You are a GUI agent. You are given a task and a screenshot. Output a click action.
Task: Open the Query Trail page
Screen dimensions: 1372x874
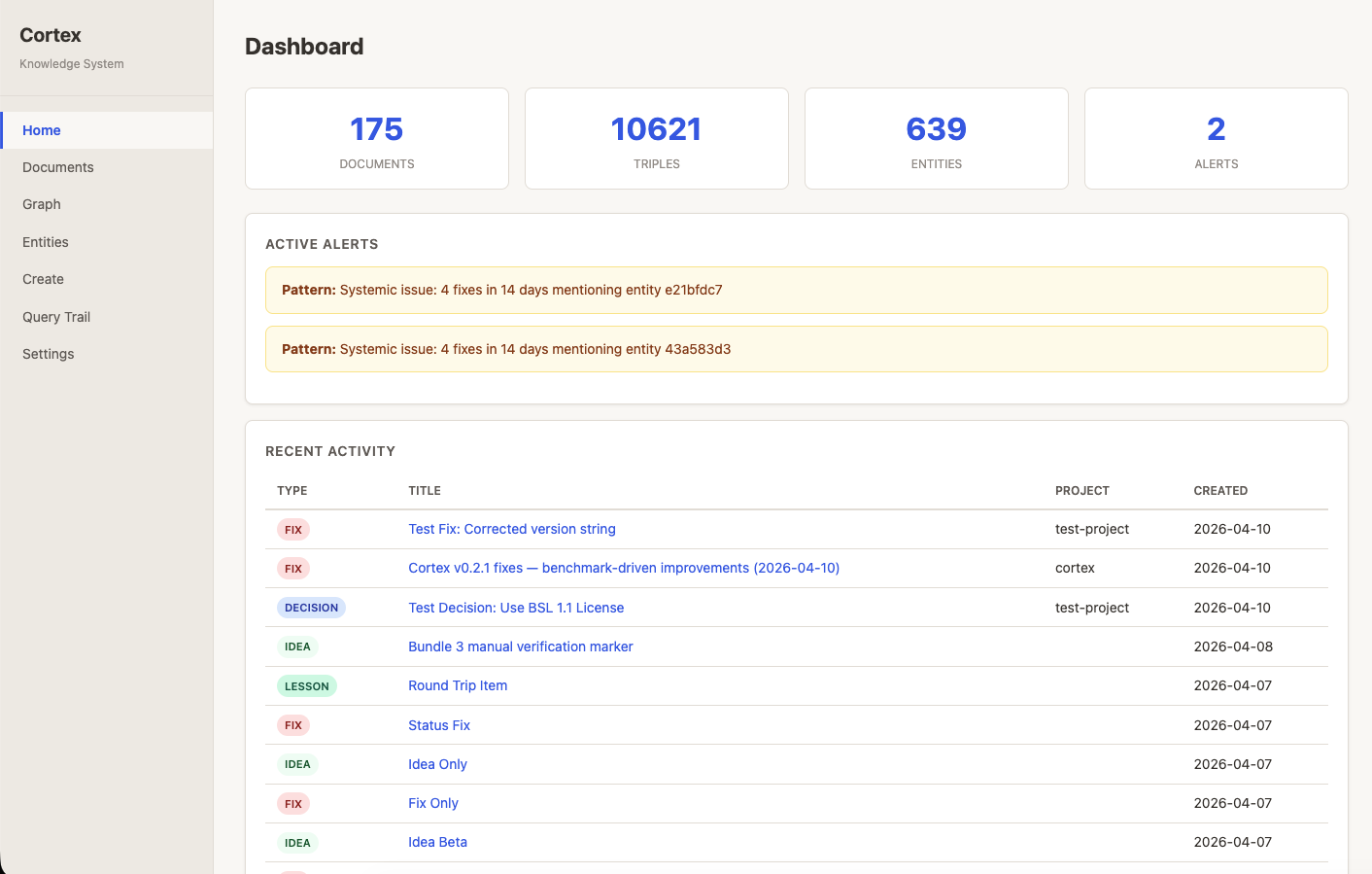click(x=55, y=316)
